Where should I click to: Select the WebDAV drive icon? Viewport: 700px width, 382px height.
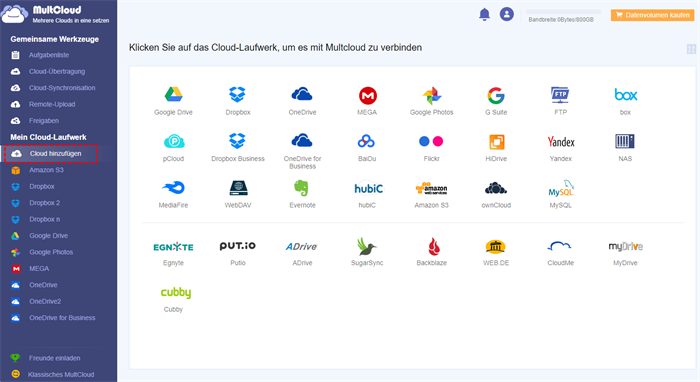pyautogui.click(x=238, y=188)
